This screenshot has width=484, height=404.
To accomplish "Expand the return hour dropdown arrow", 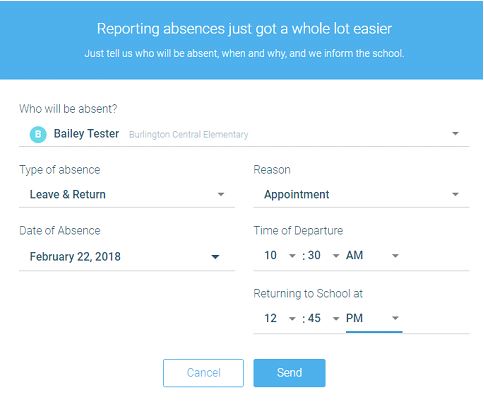I will 292,318.
